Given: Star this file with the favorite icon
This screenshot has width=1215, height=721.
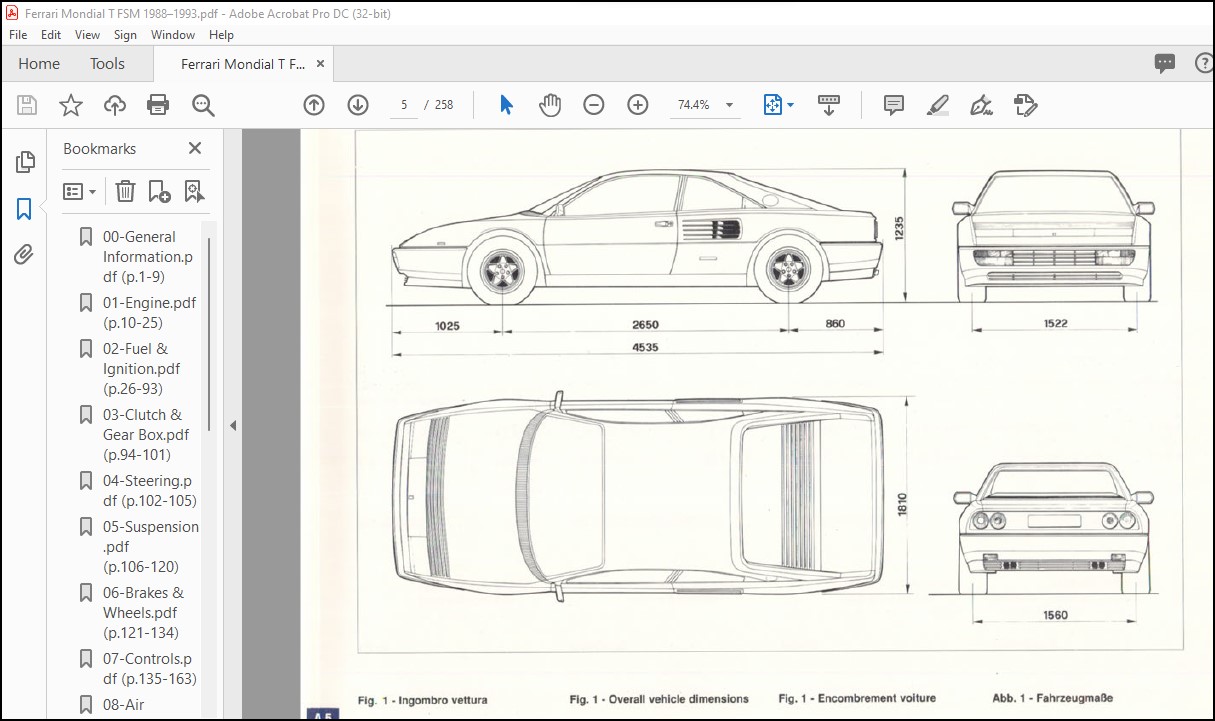Looking at the screenshot, I should pyautogui.click(x=71, y=105).
